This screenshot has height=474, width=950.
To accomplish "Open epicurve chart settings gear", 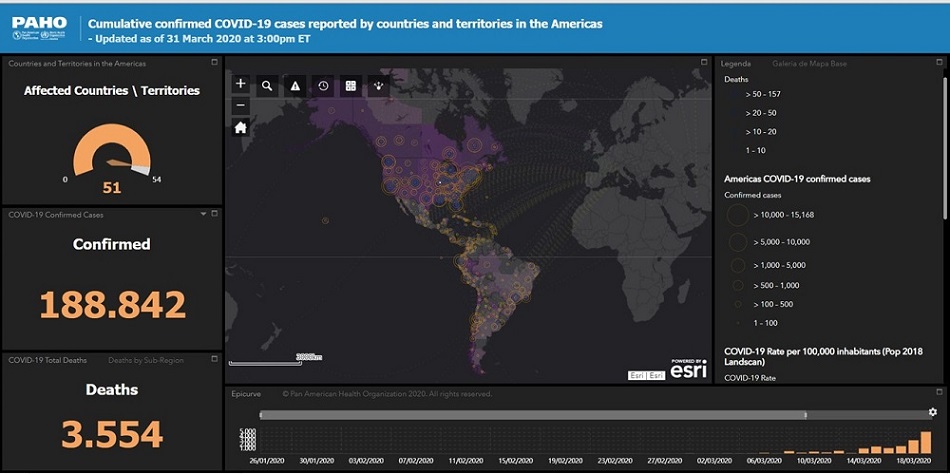I will 932,412.
